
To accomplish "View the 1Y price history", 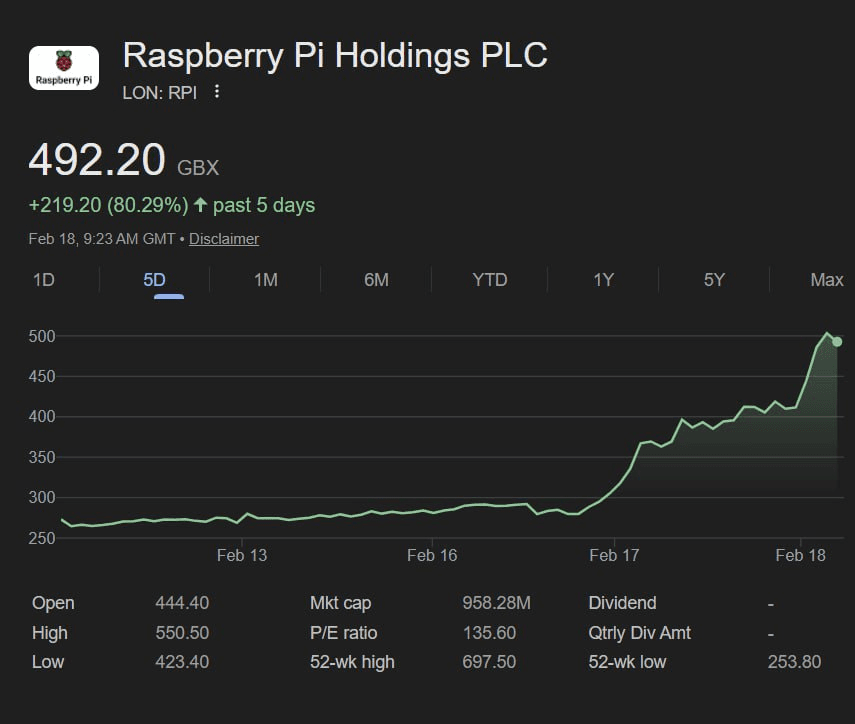I will [x=603, y=280].
